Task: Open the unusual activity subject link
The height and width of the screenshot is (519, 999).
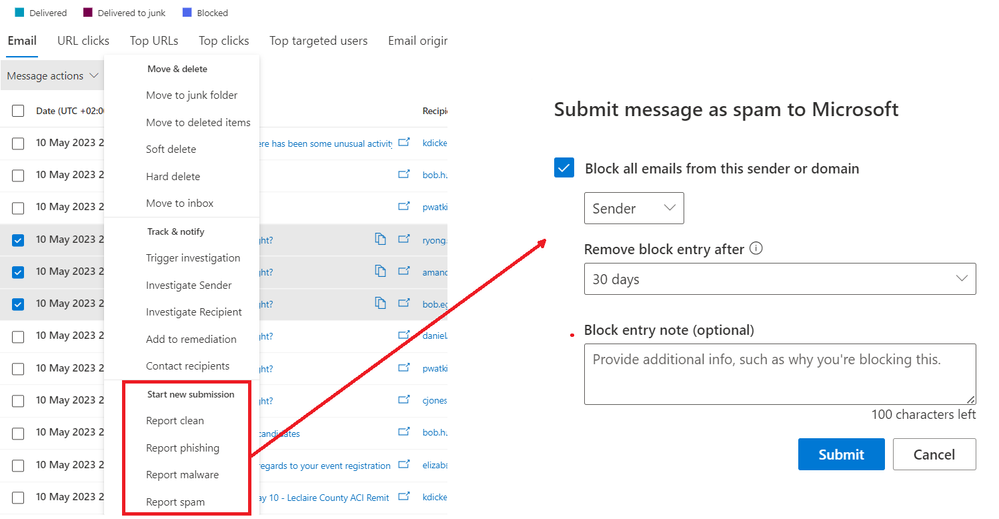Action: coord(325,143)
